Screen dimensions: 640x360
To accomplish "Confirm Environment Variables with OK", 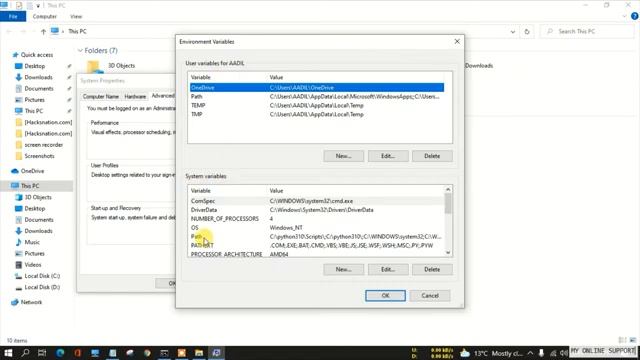I will coord(385,296).
